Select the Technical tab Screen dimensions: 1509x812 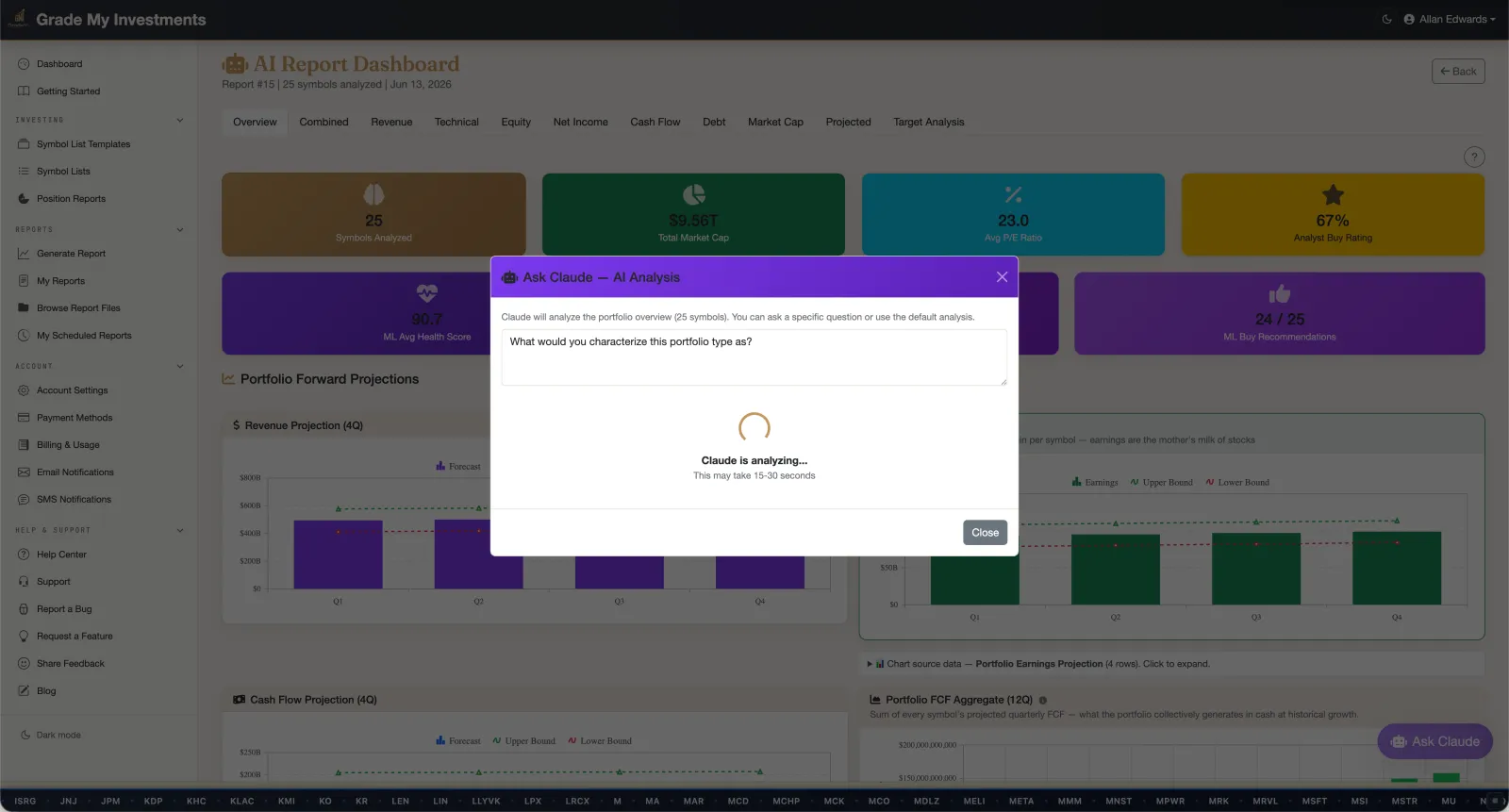click(456, 123)
